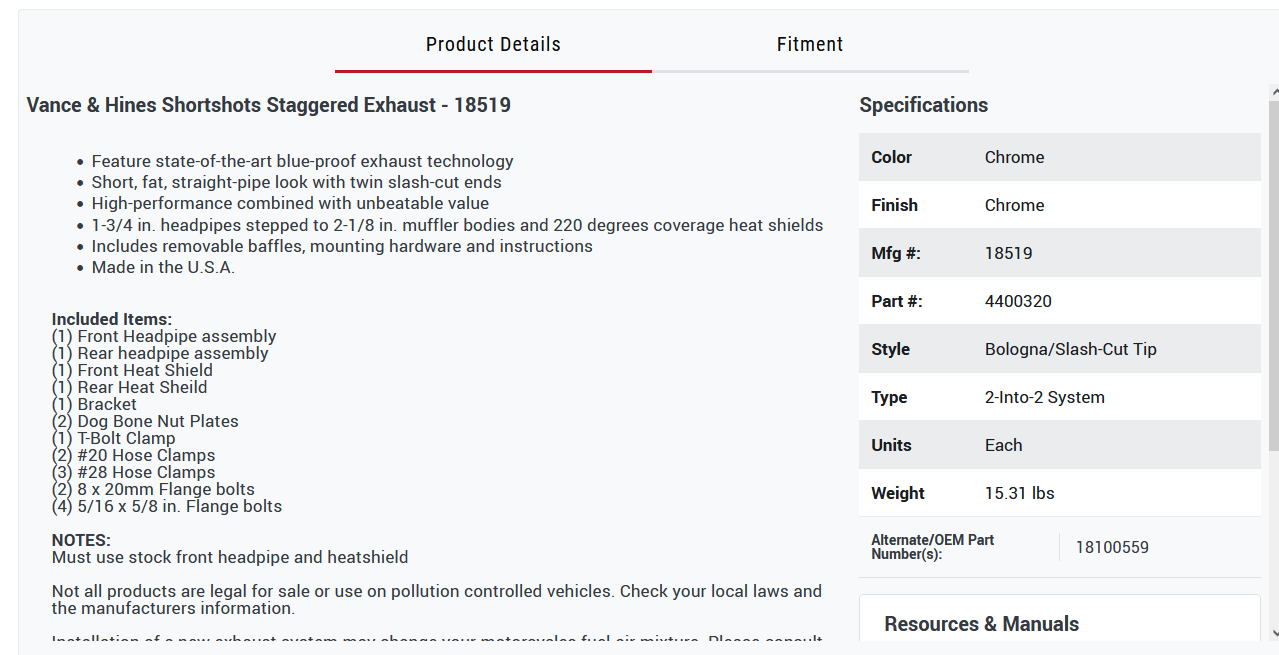This screenshot has width=1279, height=655.
Task: Click the alternate OEM part number 18100559
Action: click(1112, 547)
